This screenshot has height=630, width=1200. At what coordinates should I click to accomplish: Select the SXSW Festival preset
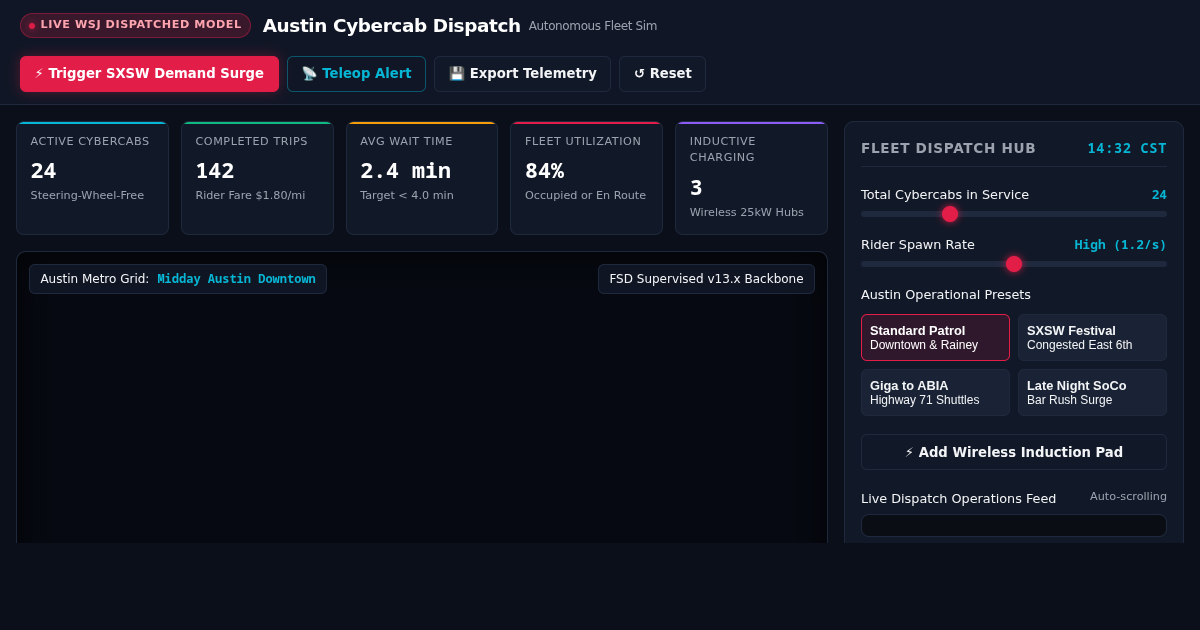(x=1092, y=338)
